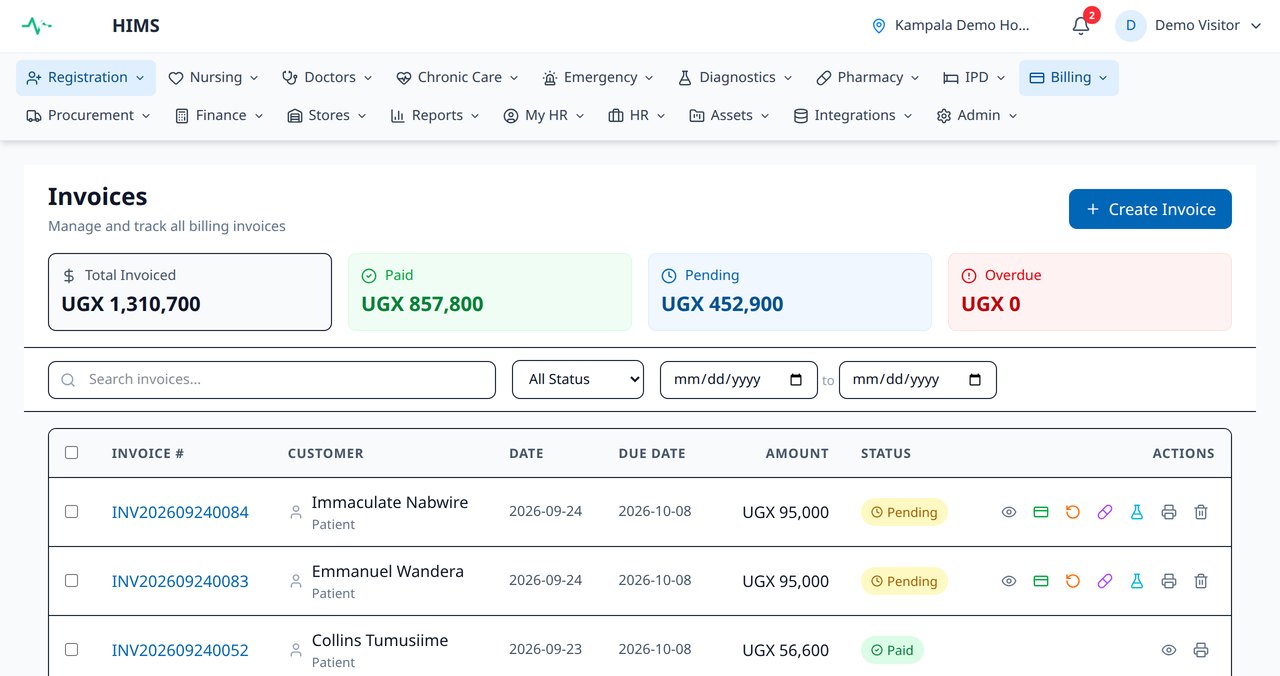
Task: Click the start date filter field
Action: coord(739,380)
